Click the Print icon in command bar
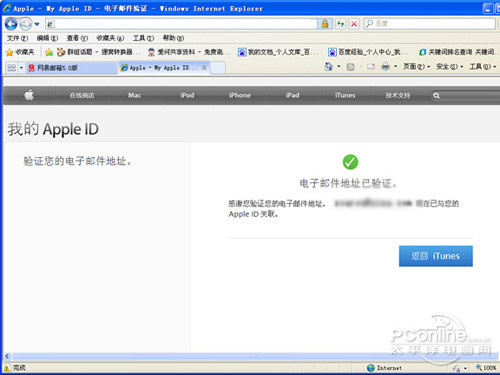Viewport: 500px width, 375px height. point(385,67)
